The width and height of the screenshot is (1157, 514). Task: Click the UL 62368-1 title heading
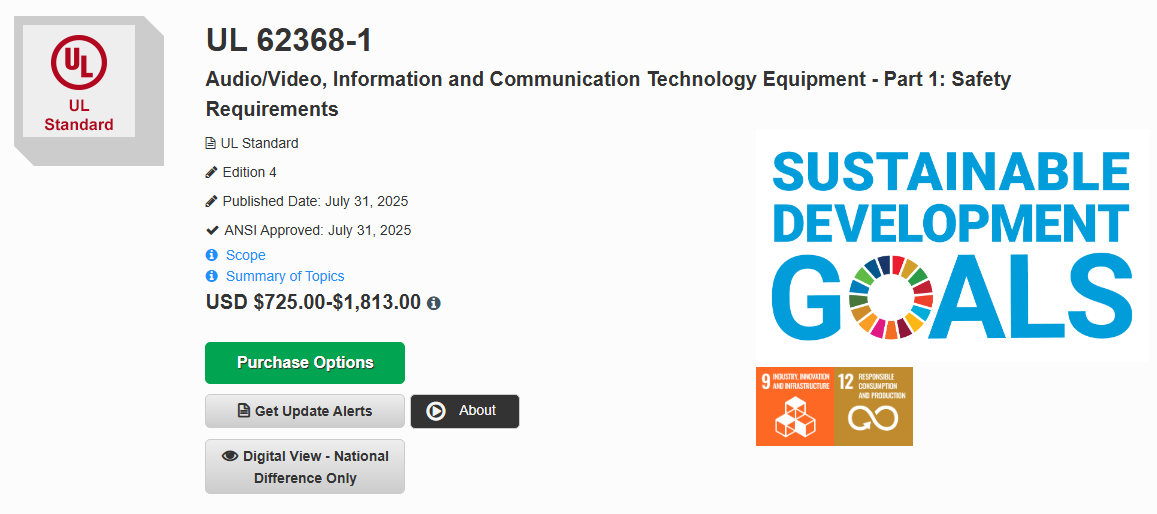pyautogui.click(x=289, y=40)
